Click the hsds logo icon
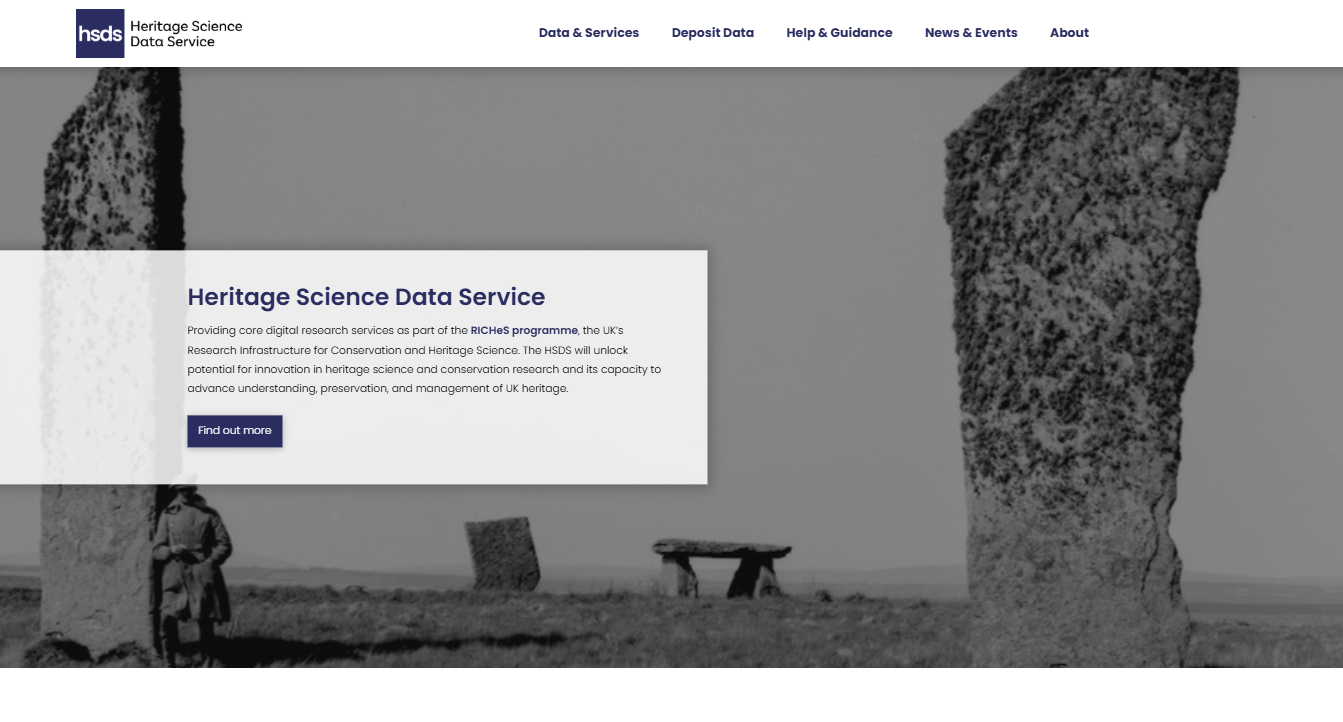Screen dimensions: 1343x722 (x=99, y=33)
